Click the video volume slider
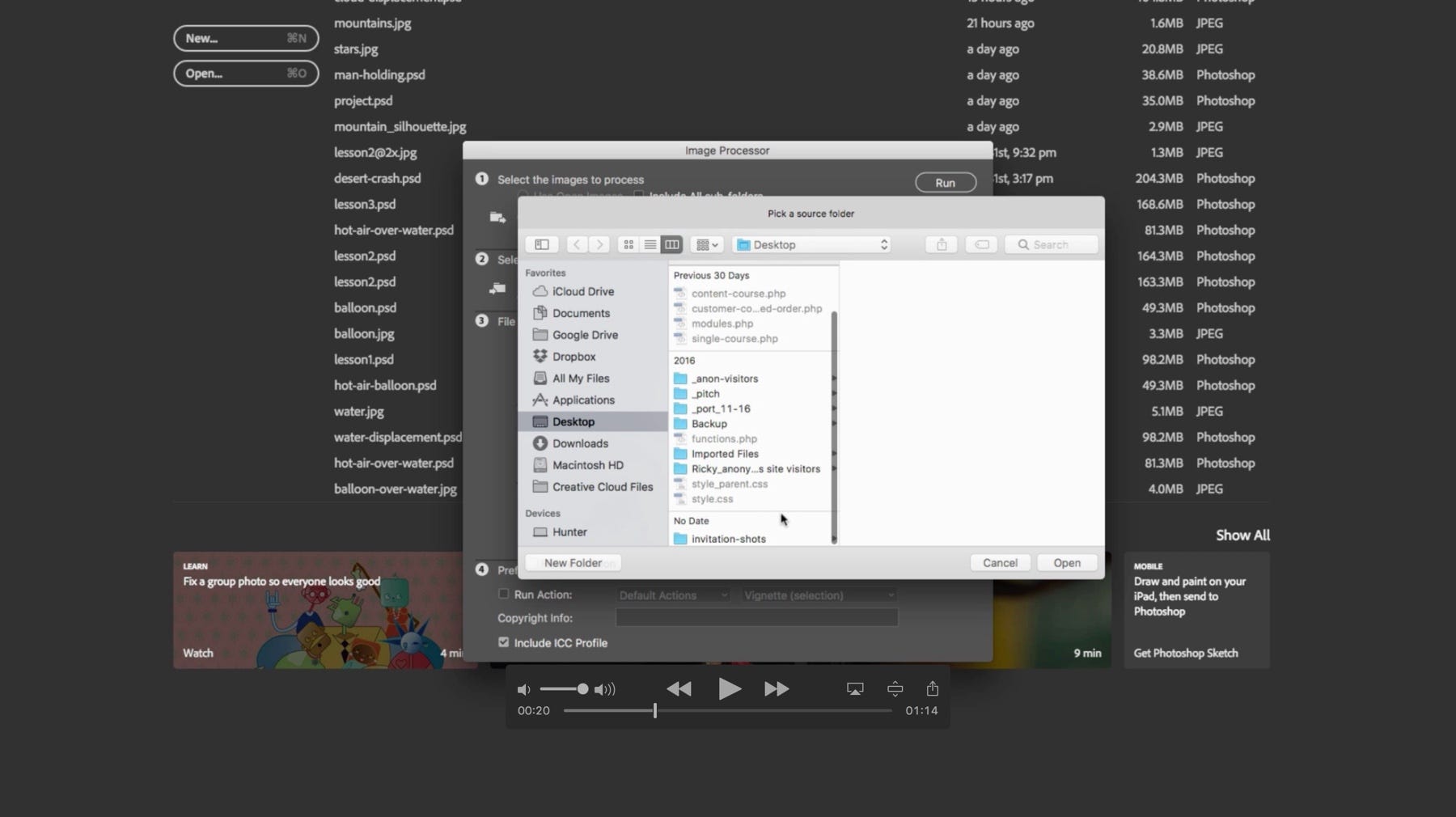 [x=564, y=689]
